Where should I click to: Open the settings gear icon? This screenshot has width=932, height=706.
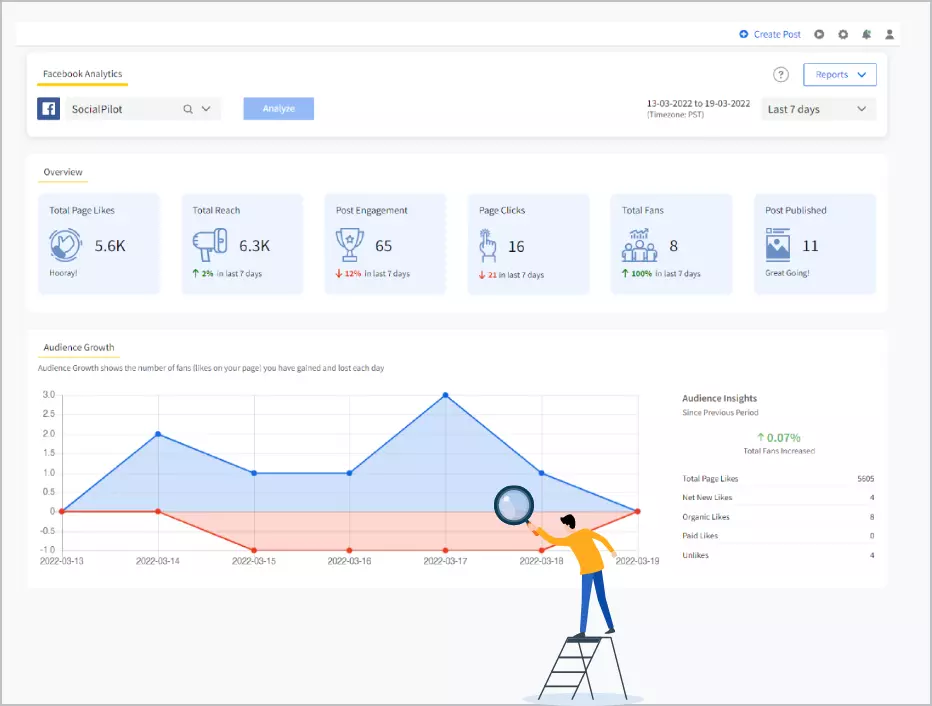click(842, 34)
